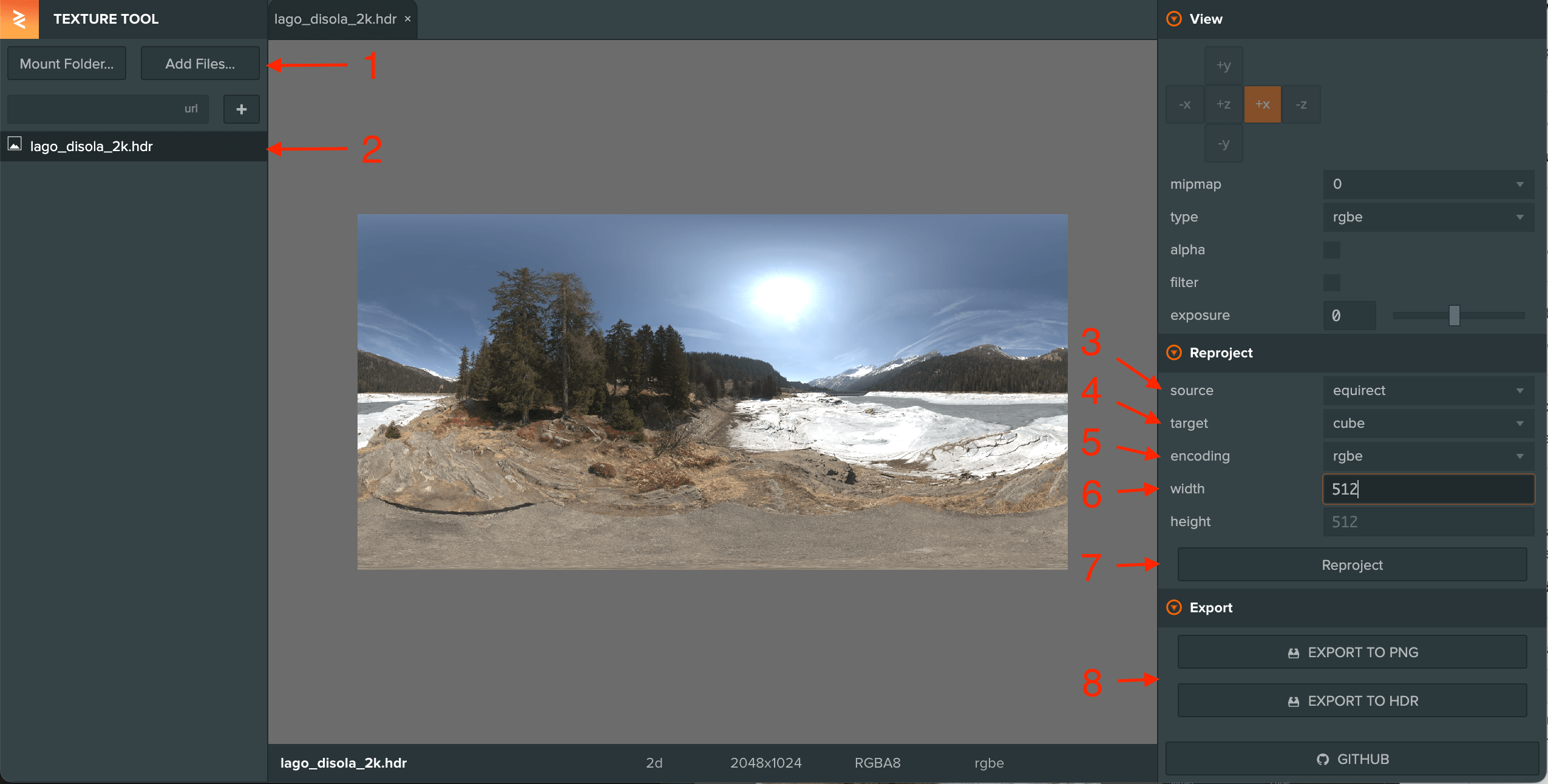The image size is (1548, 784).
Task: Click the exposure slider handle
Action: point(1454,316)
